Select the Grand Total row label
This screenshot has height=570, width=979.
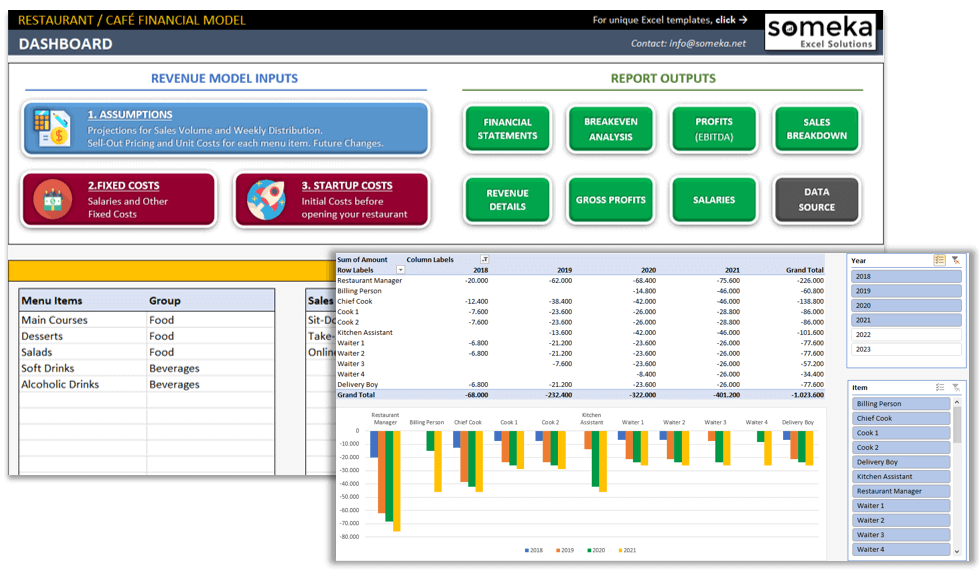356,395
